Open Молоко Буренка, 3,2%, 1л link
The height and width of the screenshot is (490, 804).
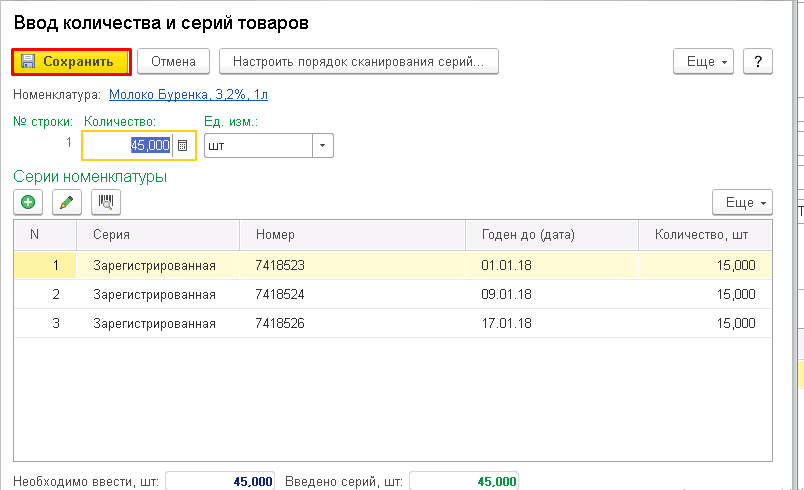coord(188,94)
